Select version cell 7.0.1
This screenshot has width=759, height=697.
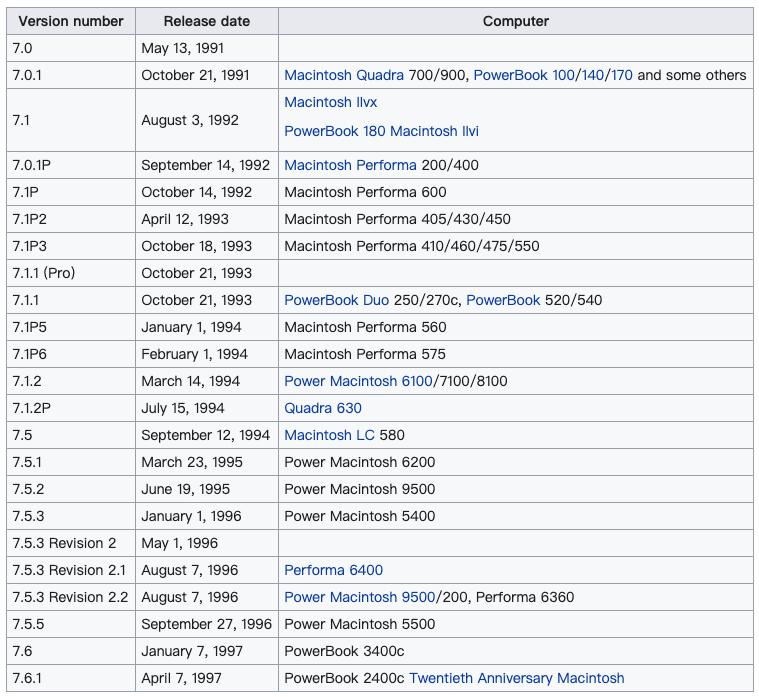pyautogui.click(x=71, y=75)
